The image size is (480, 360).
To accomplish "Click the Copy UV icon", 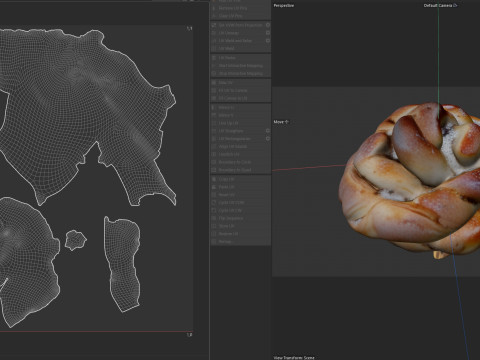I will [x=214, y=179].
